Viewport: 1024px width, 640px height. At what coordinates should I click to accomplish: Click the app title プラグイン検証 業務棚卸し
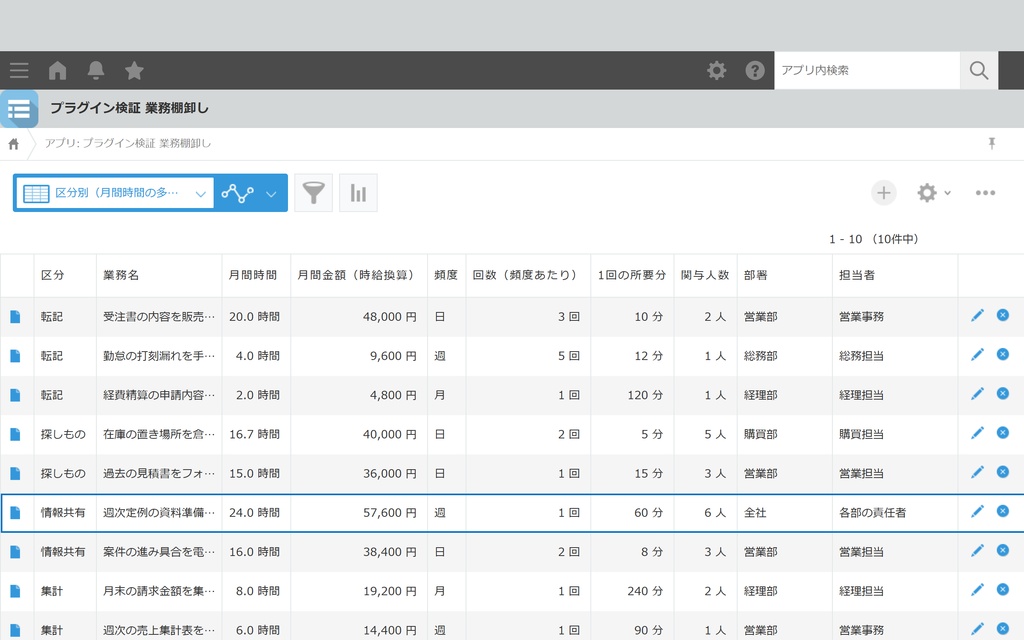tap(129, 108)
